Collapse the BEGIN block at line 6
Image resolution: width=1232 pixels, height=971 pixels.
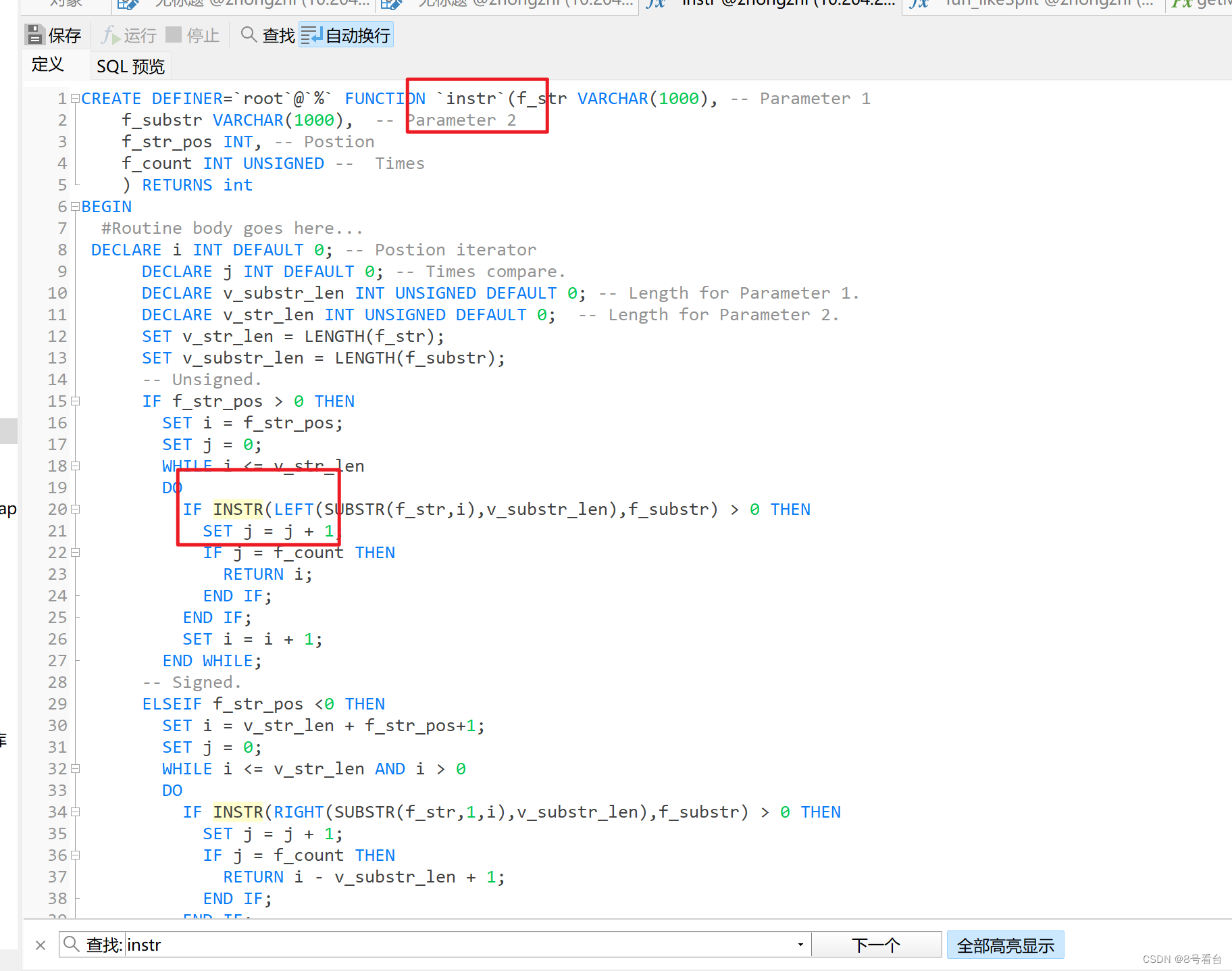coord(74,206)
